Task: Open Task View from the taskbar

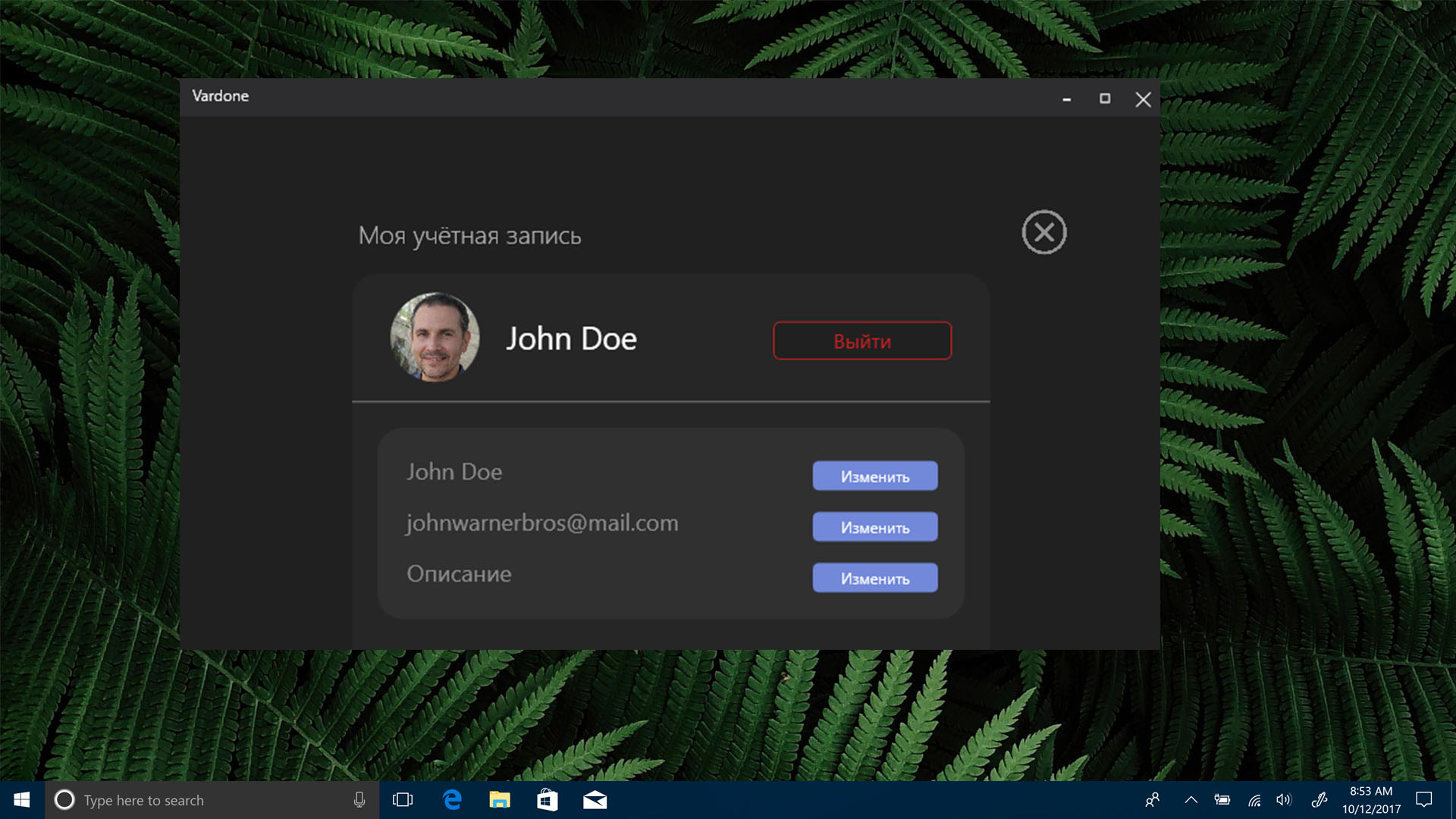Action: click(x=403, y=800)
